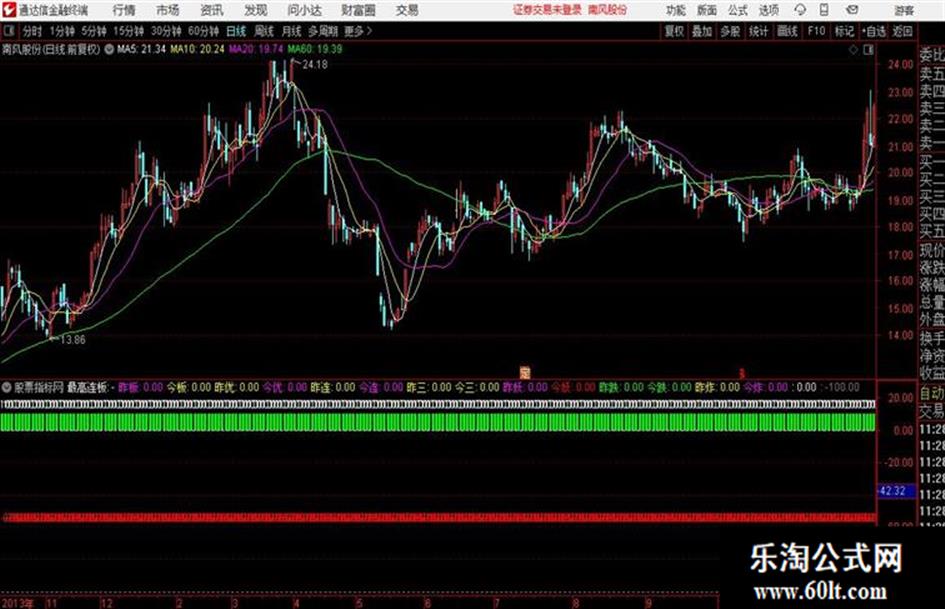Open the mail message icon
This screenshot has height=609, width=945.
(852, 10)
